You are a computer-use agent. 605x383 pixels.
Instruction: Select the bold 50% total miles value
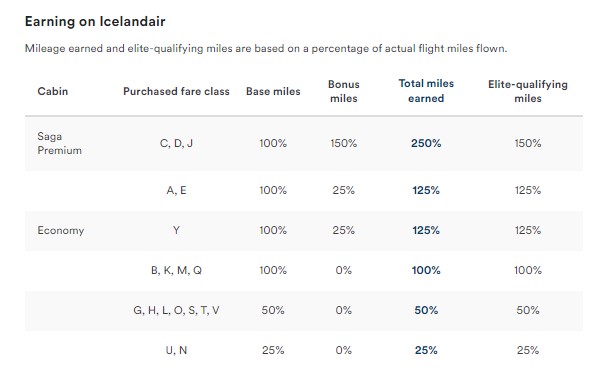(x=426, y=310)
